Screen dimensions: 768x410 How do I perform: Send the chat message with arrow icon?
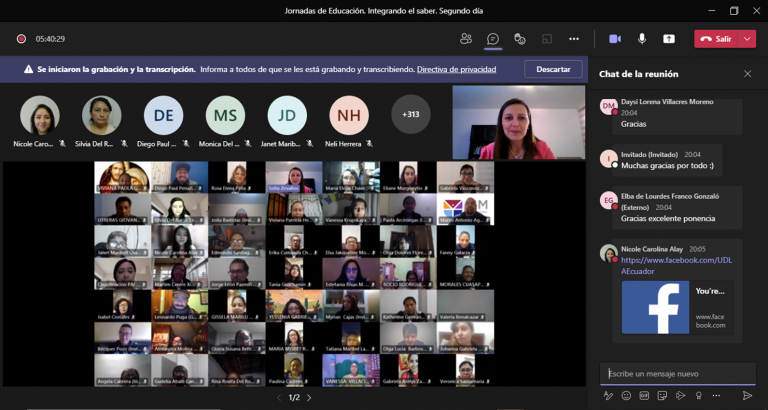click(746, 396)
